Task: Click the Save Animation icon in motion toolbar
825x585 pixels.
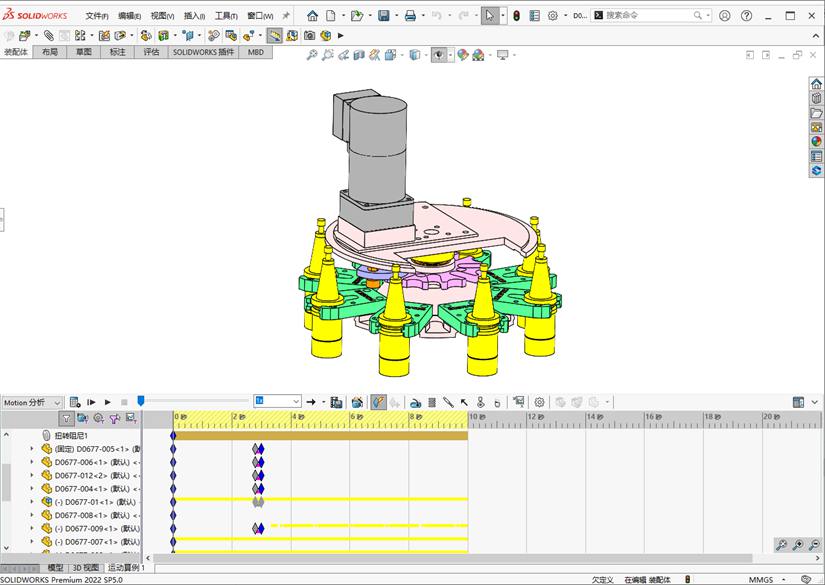Action: pyautogui.click(x=336, y=402)
